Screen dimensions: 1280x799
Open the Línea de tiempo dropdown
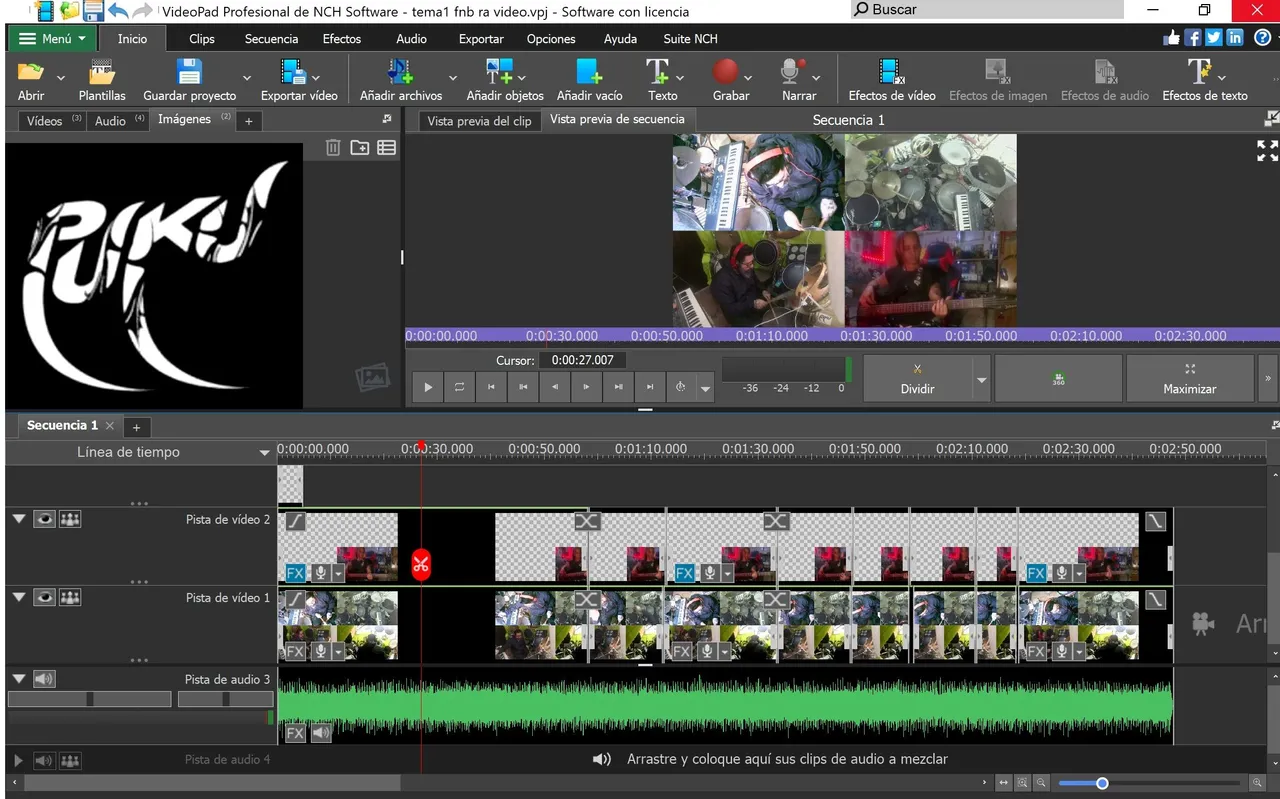[x=264, y=453]
